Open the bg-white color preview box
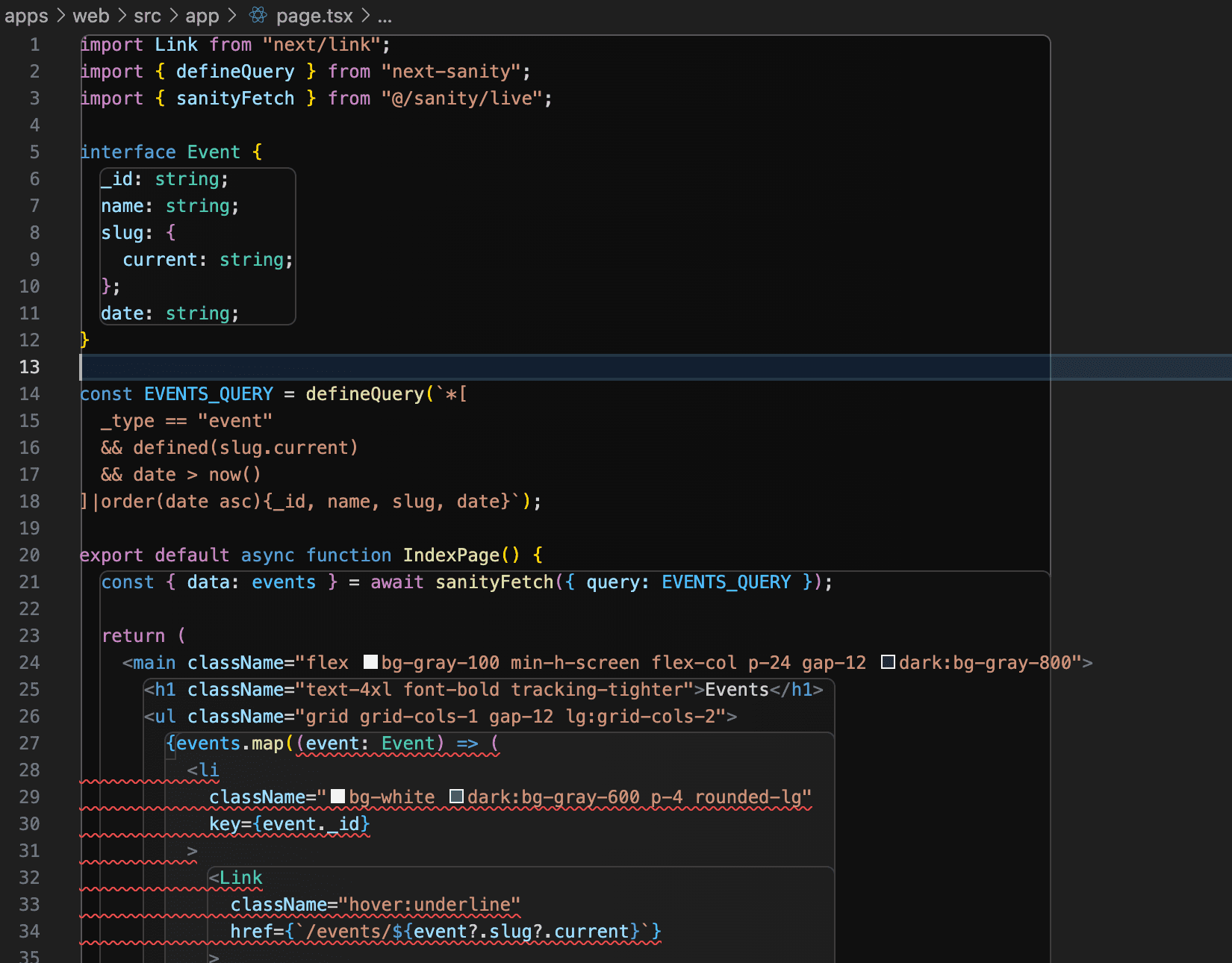The height and width of the screenshot is (963, 1232). 337,797
